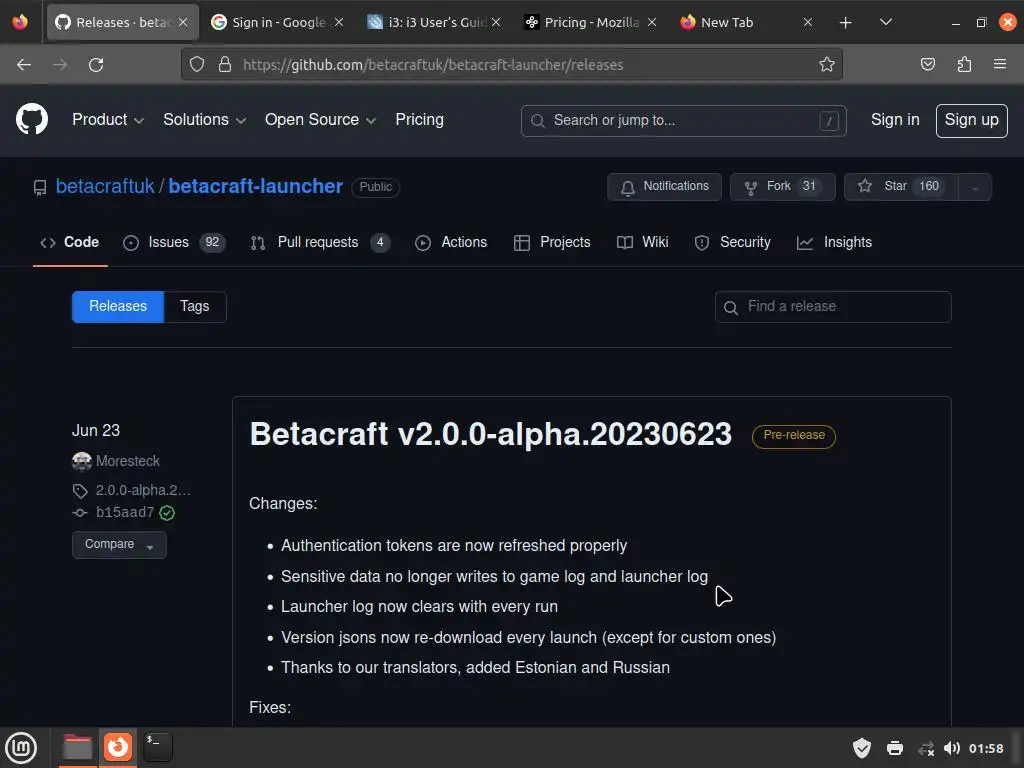Click the Sign up button
Viewport: 1024px width, 768px height.
971,120
